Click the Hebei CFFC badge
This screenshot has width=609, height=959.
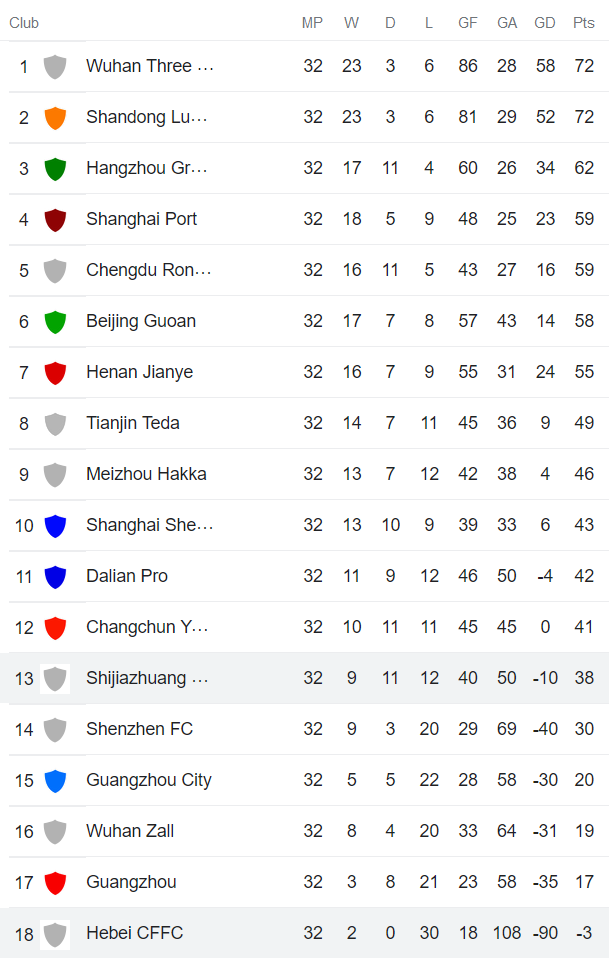[55, 933]
